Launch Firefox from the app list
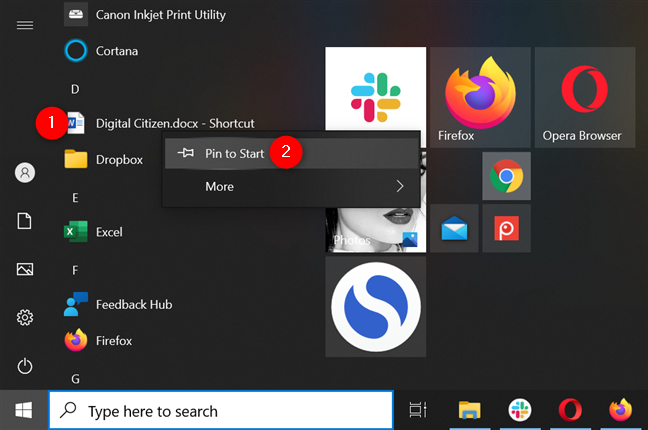The height and width of the screenshot is (430, 648). click(x=98, y=341)
